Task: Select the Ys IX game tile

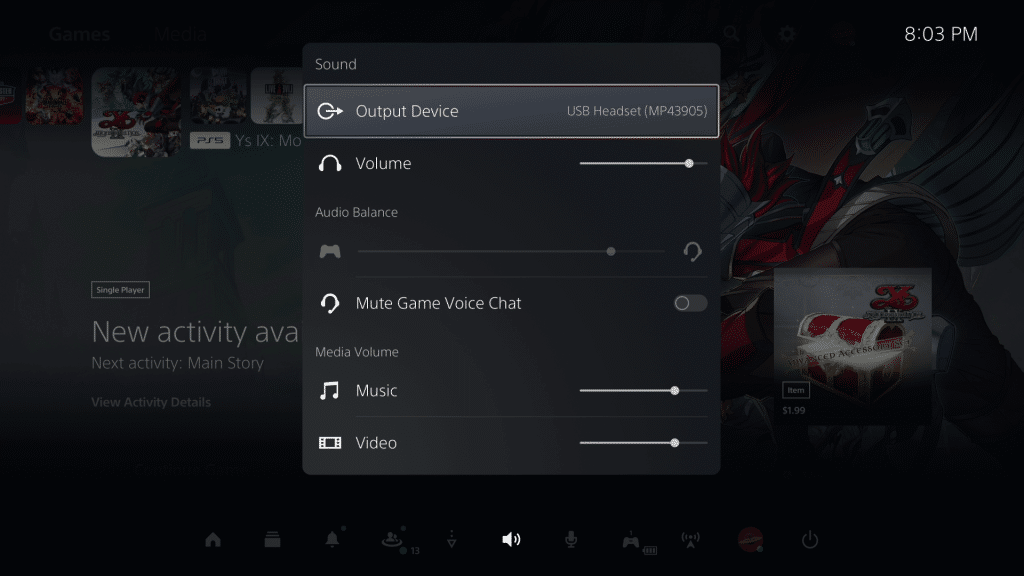Action: (136, 112)
